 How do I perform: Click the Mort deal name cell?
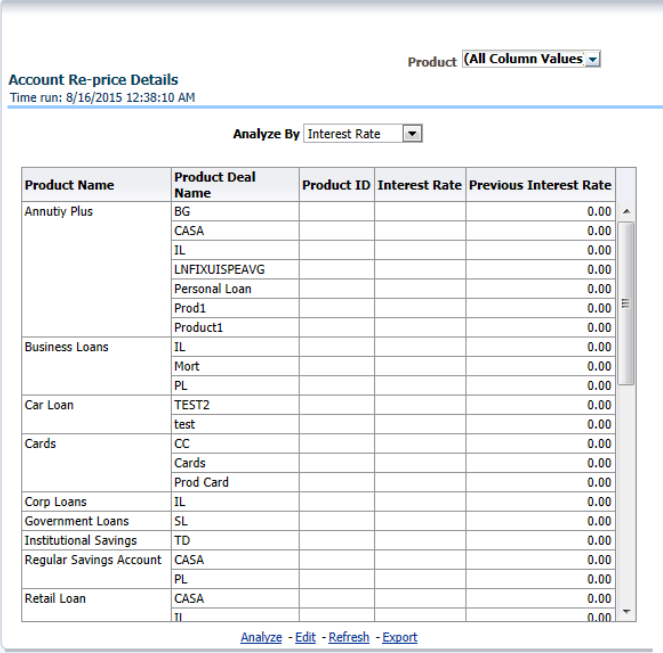click(x=235, y=366)
